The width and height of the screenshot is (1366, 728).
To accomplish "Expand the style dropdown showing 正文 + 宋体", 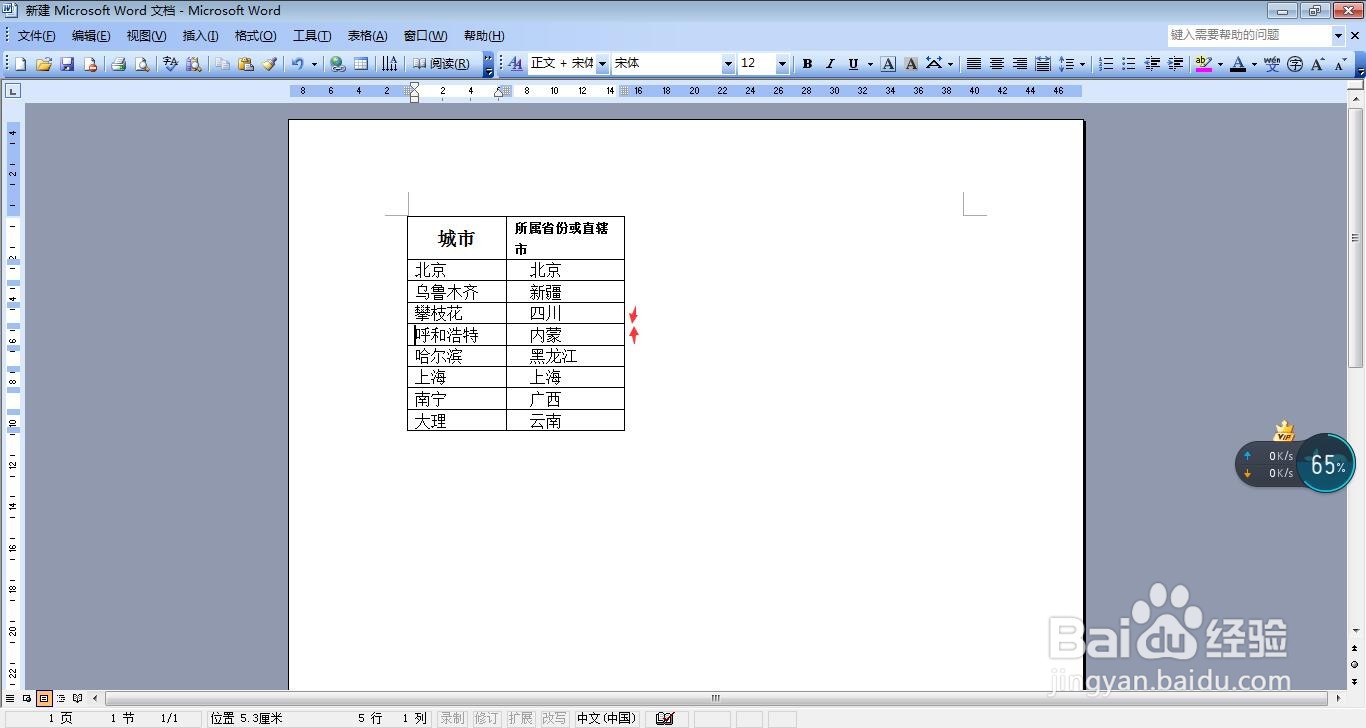I will coord(602,64).
